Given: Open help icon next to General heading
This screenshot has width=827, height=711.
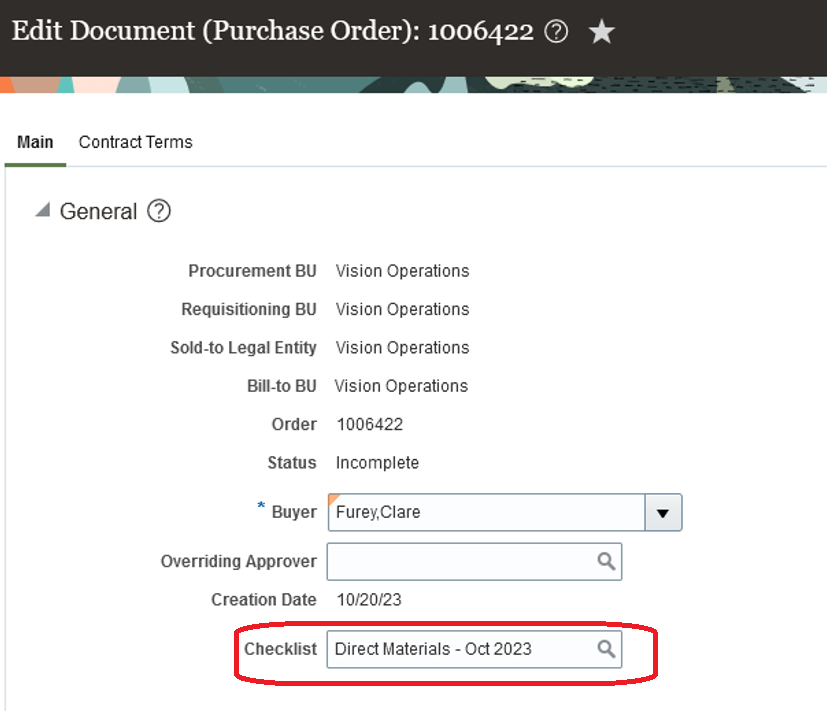Looking at the screenshot, I should 159,211.
